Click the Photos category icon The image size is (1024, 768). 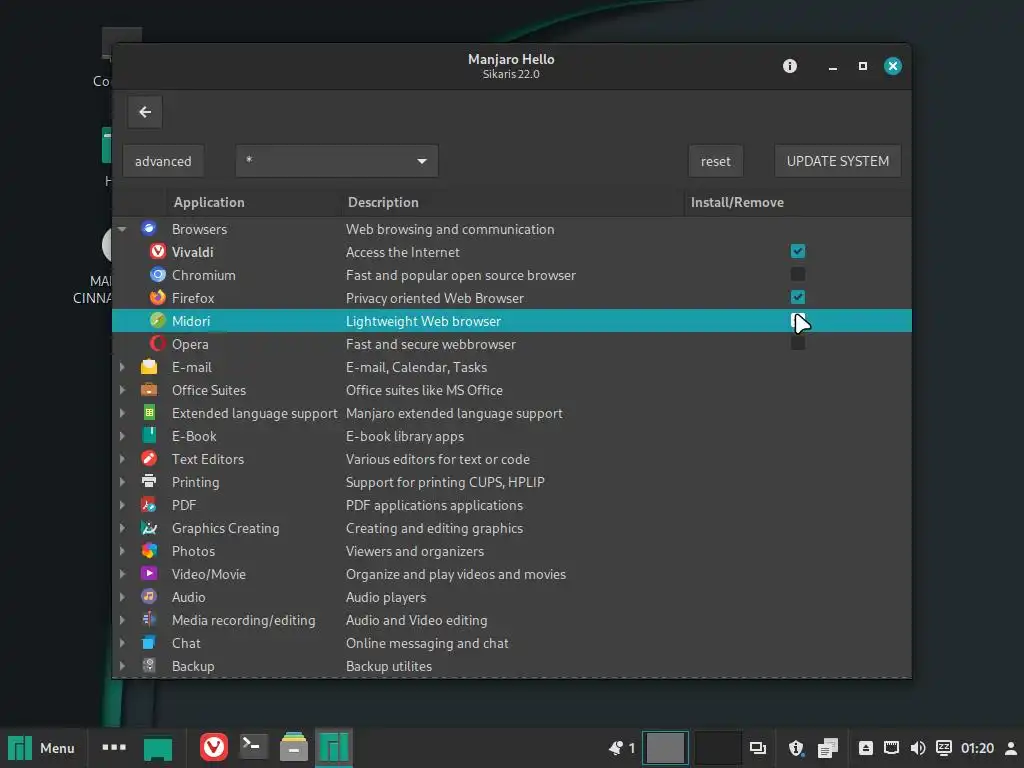(x=149, y=551)
